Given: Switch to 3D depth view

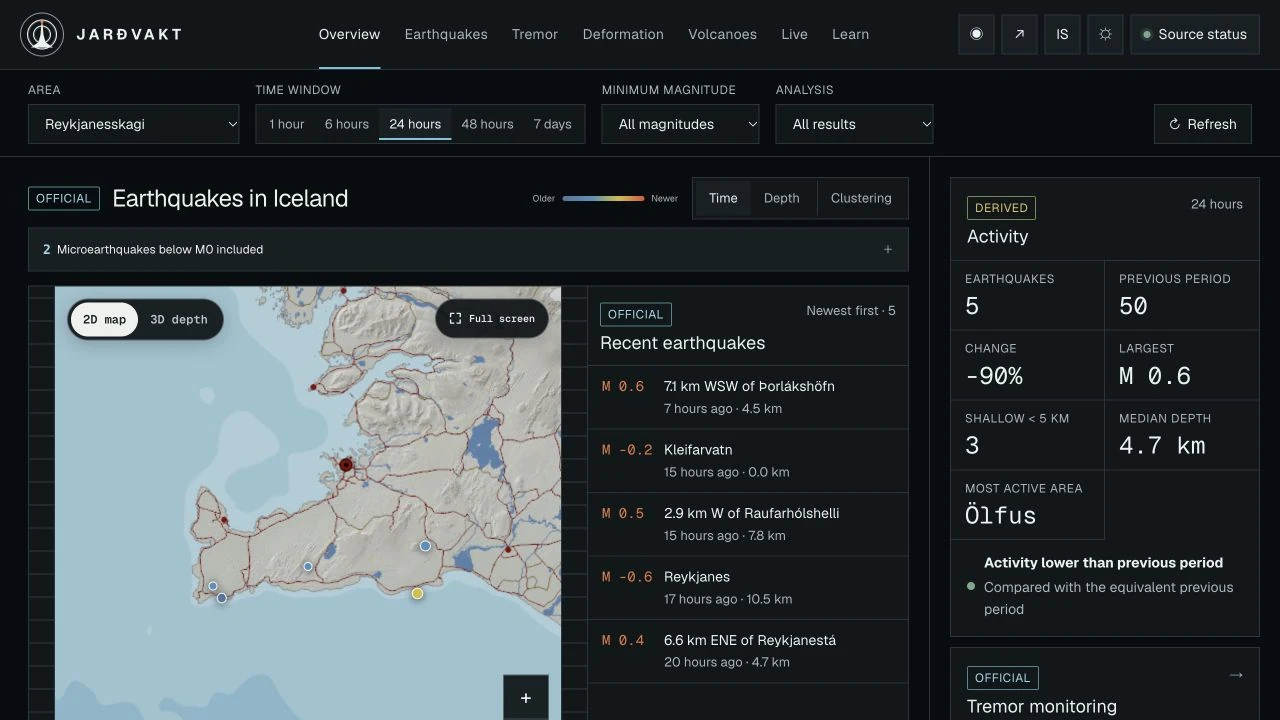Looking at the screenshot, I should pos(179,320).
